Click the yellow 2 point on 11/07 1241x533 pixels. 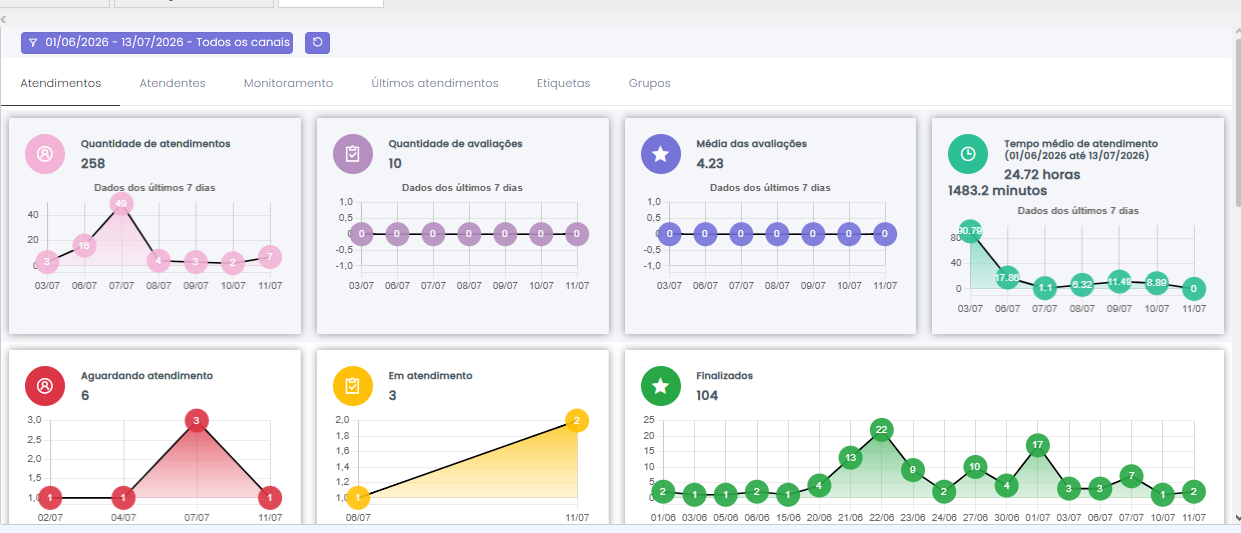577,421
